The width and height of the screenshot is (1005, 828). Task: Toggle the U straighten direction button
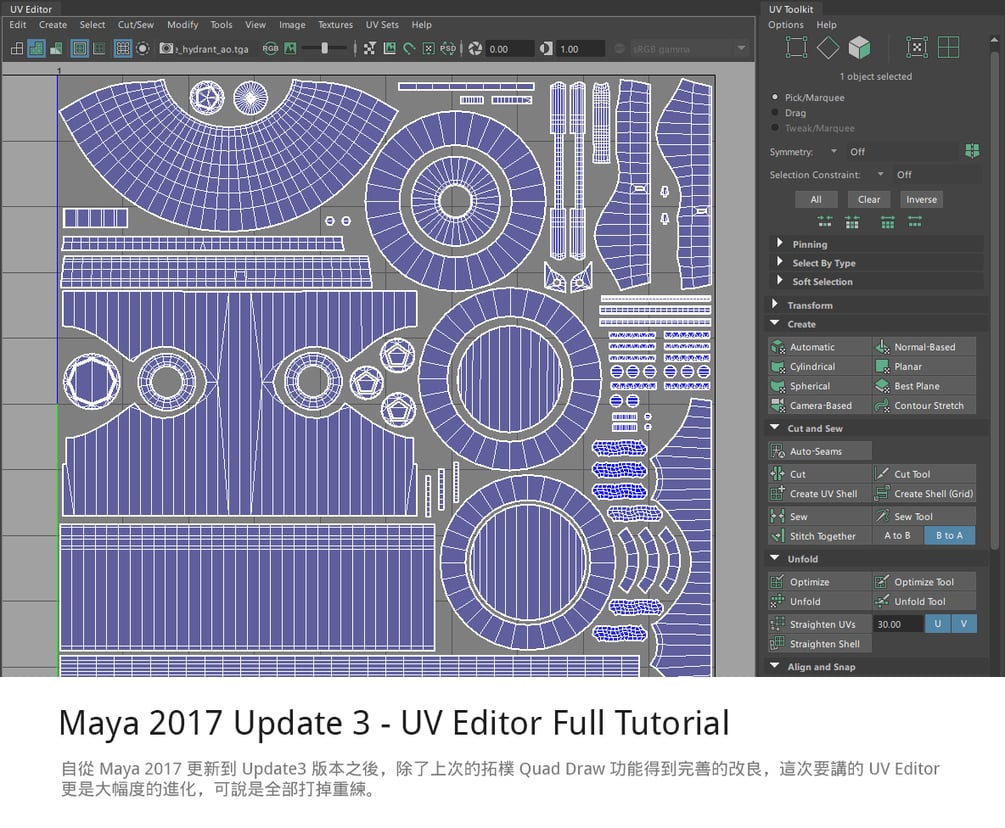(x=938, y=624)
